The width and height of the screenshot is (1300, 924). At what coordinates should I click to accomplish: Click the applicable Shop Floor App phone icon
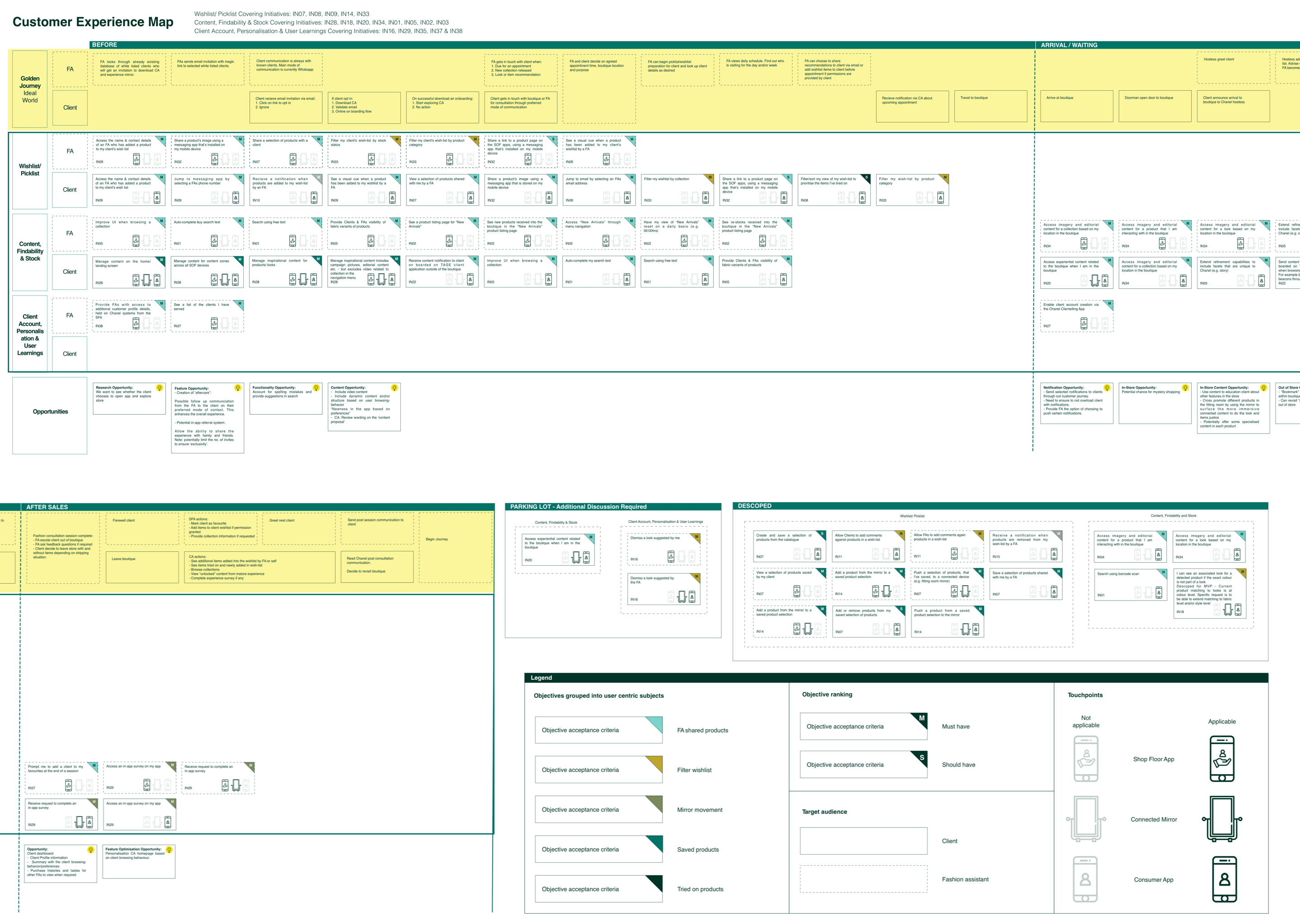click(x=1221, y=758)
